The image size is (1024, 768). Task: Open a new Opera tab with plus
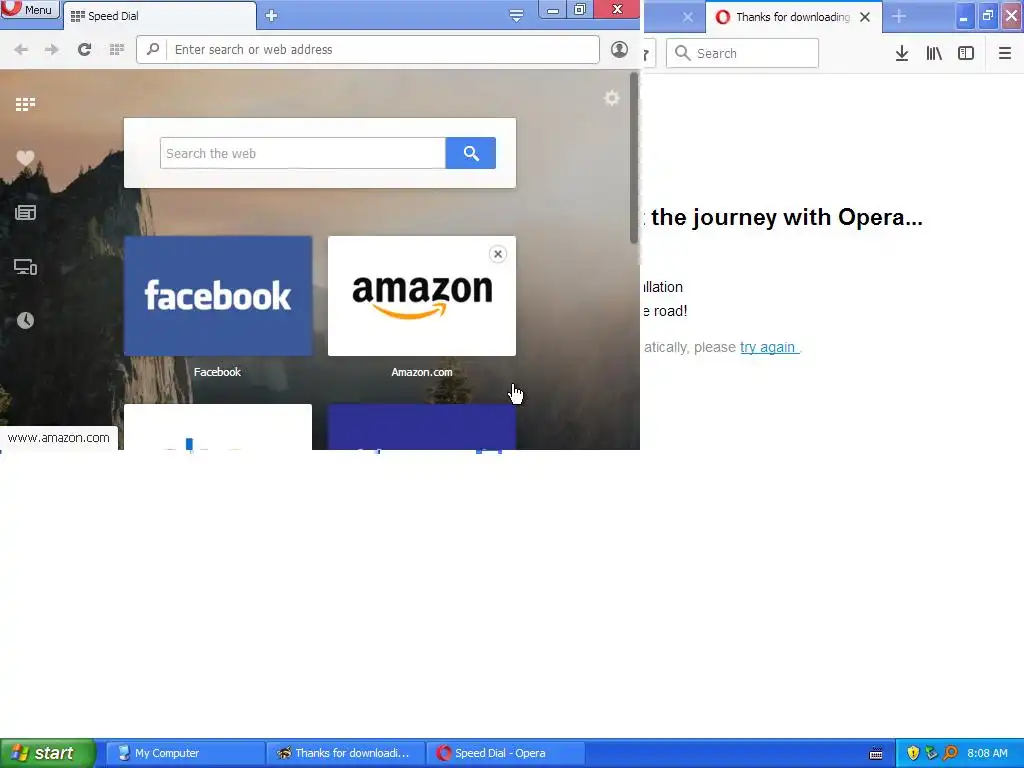(x=272, y=16)
